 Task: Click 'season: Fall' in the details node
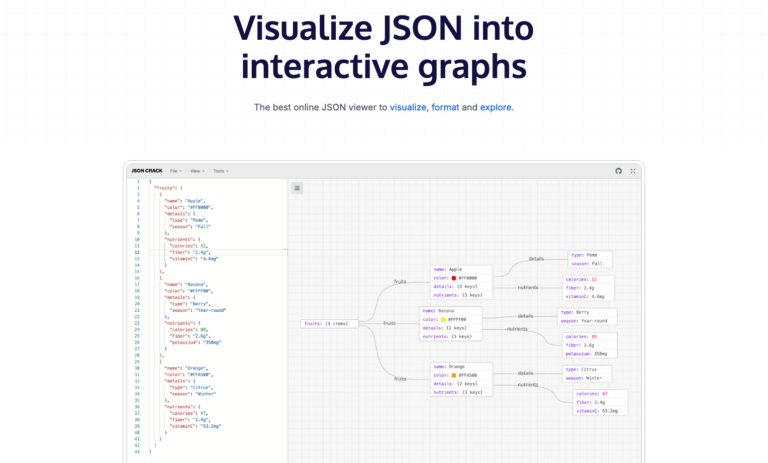587,264
